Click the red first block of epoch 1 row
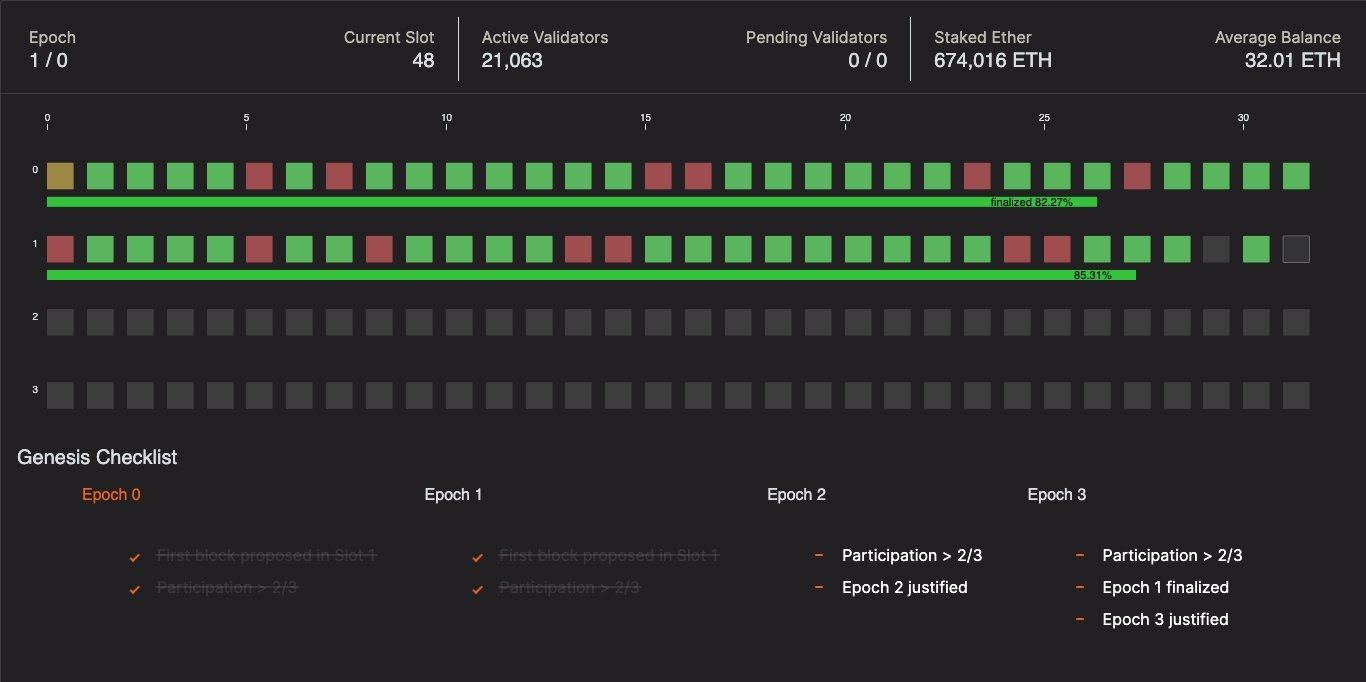 point(60,249)
